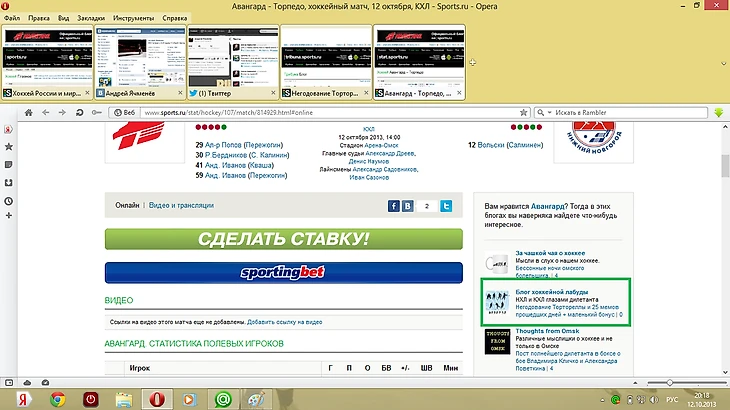Open the Turbo download green arrow icon
Screen dimensions: 730x410
point(719,113)
